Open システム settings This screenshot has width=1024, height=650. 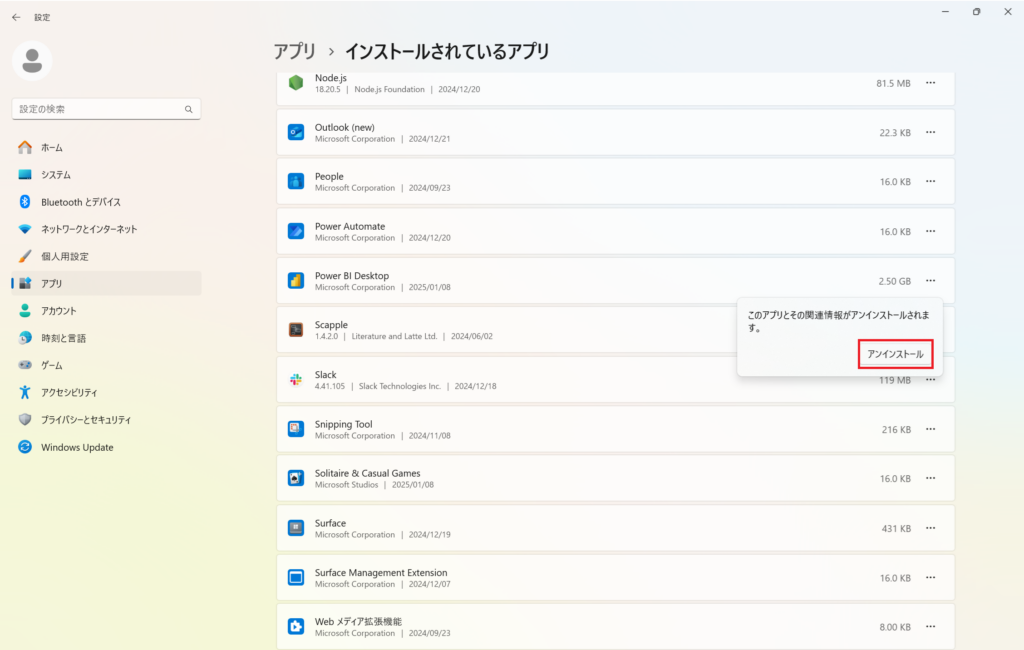[106, 174]
